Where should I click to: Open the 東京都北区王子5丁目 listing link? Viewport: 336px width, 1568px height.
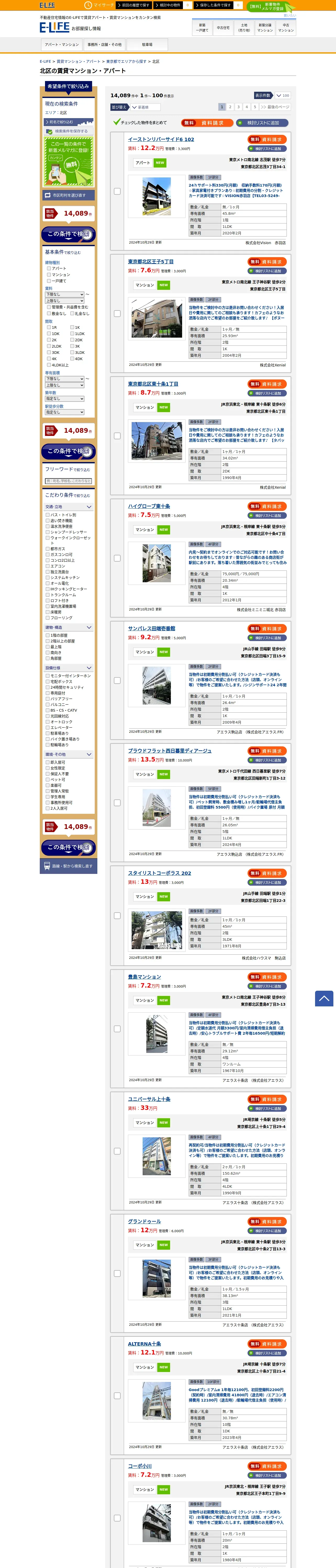tap(151, 262)
